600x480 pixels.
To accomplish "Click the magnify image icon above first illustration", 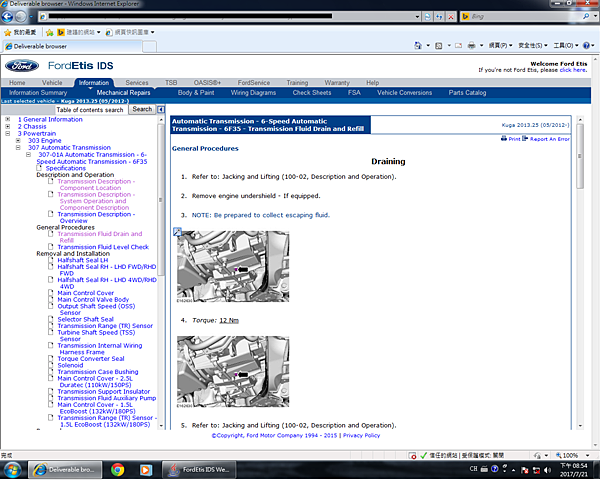I will 177,231.
